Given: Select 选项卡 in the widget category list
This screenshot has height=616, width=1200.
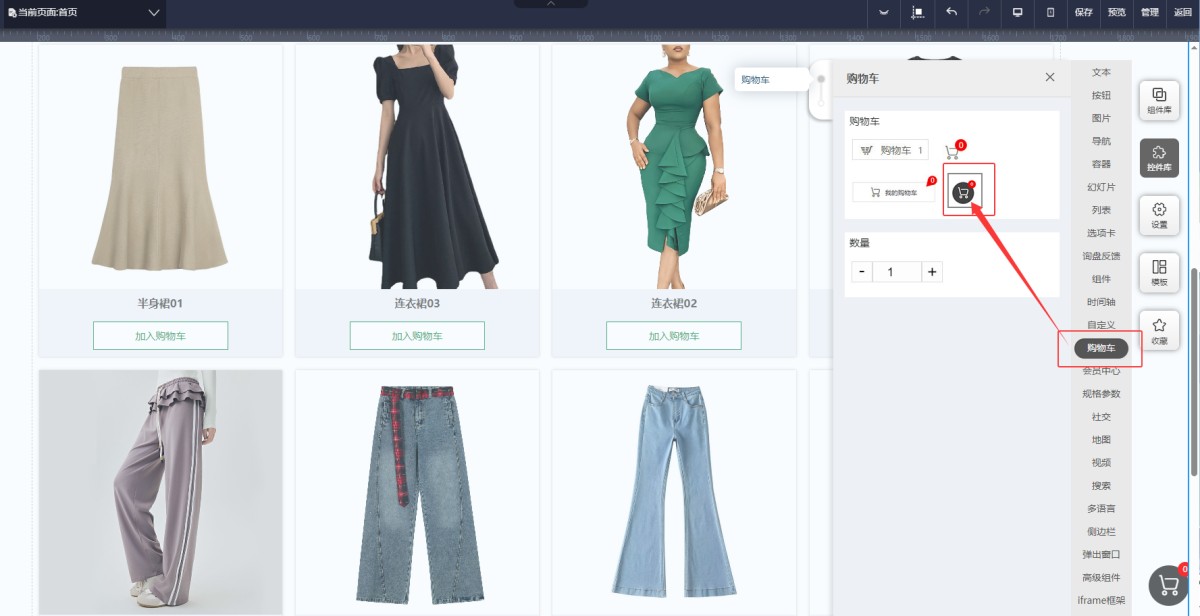Looking at the screenshot, I should [1101, 233].
